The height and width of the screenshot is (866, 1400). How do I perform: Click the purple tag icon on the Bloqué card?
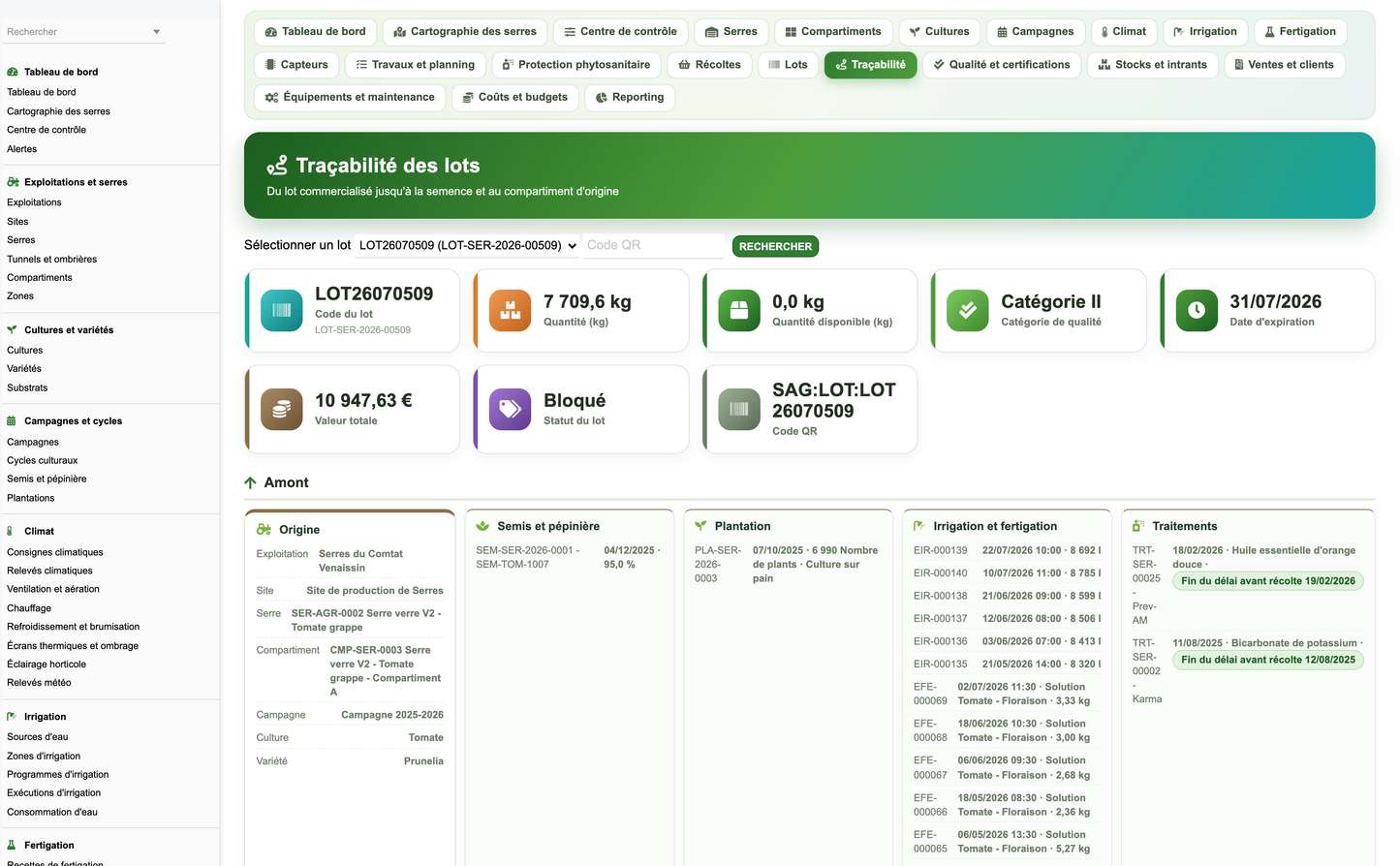point(511,410)
